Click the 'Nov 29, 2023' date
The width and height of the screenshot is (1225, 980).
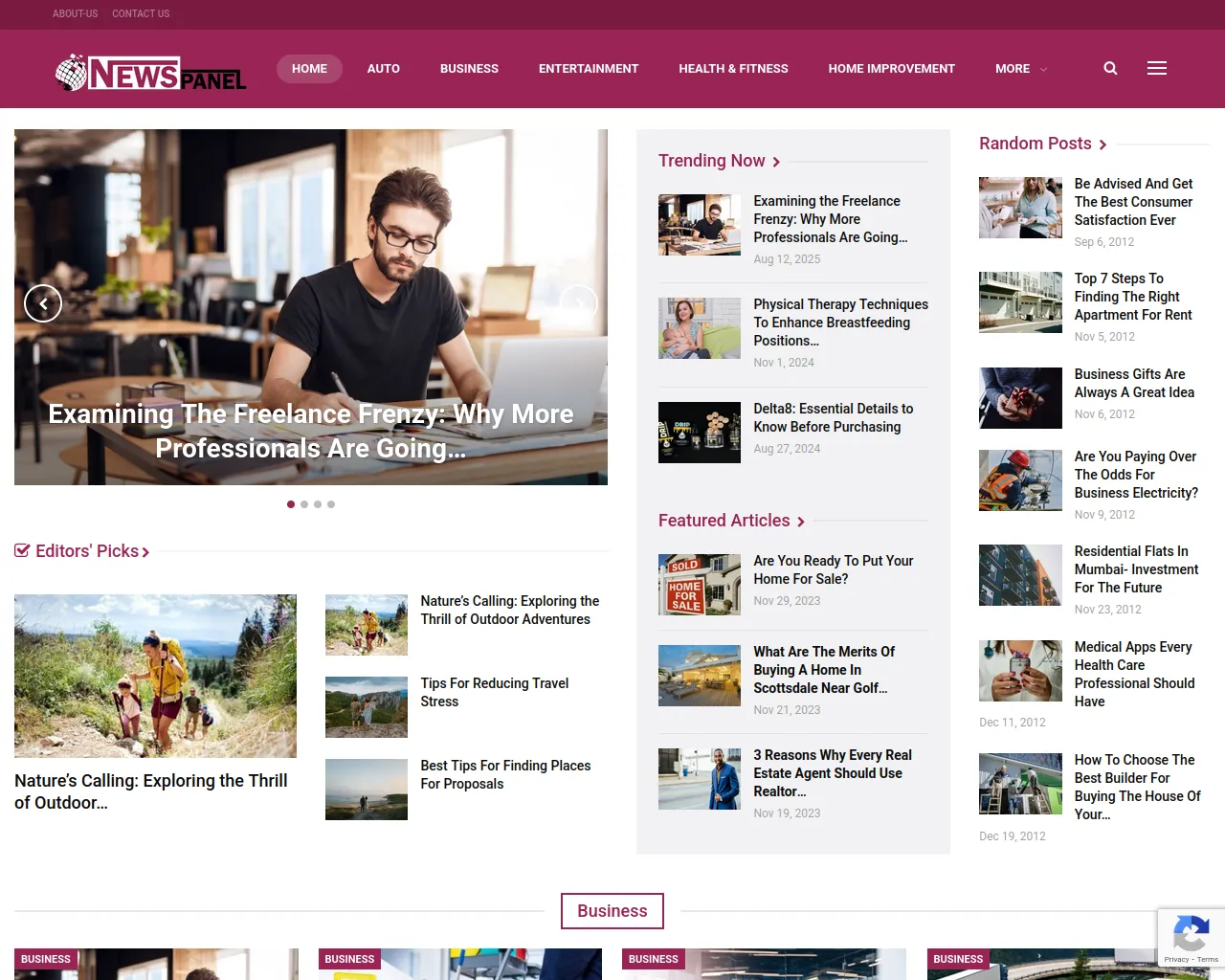(x=787, y=601)
